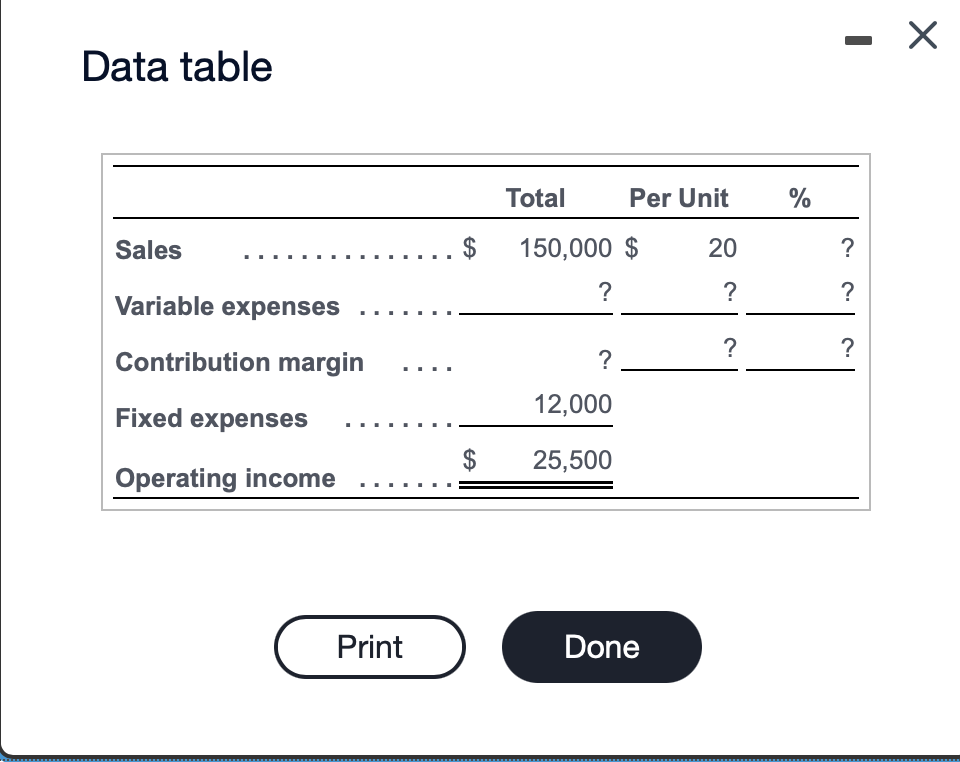This screenshot has width=960, height=762.
Task: Close the Data table dialog
Action: pos(923,35)
